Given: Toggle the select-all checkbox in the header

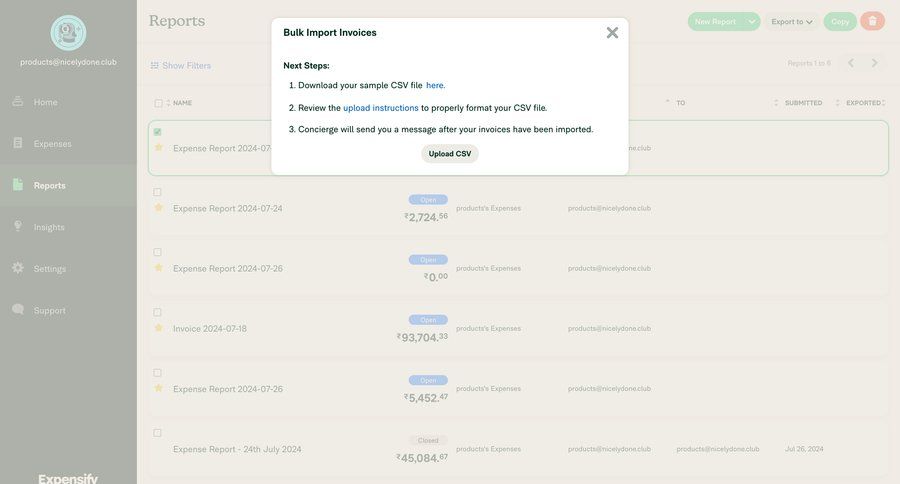Looking at the screenshot, I should (158, 103).
